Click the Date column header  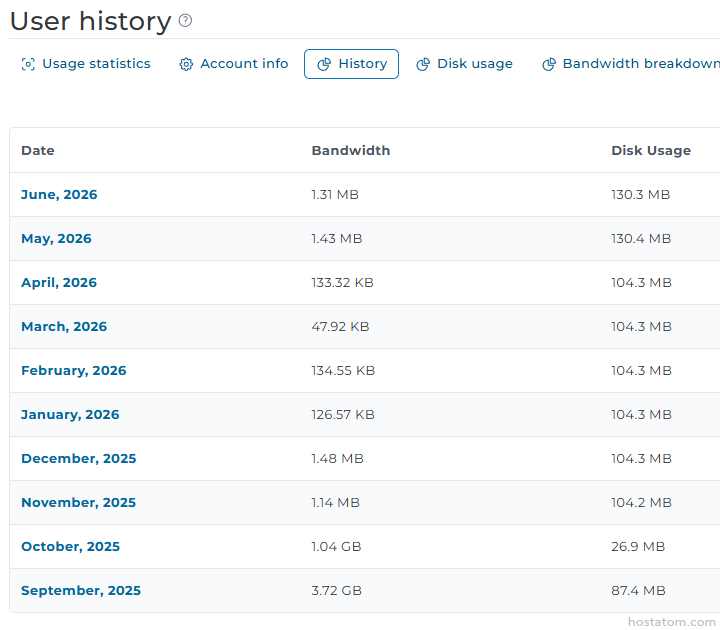pos(38,151)
